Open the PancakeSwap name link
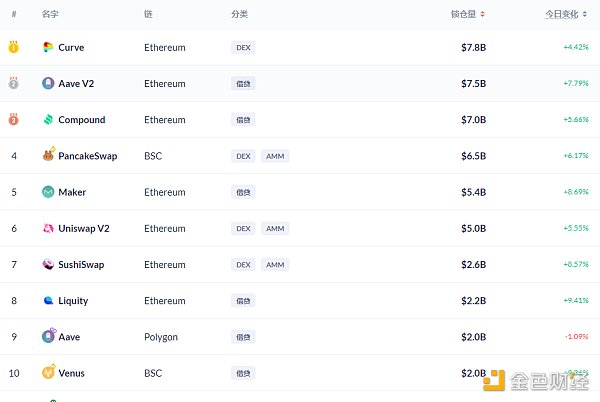Screen dimensions: 600x402 88,156
